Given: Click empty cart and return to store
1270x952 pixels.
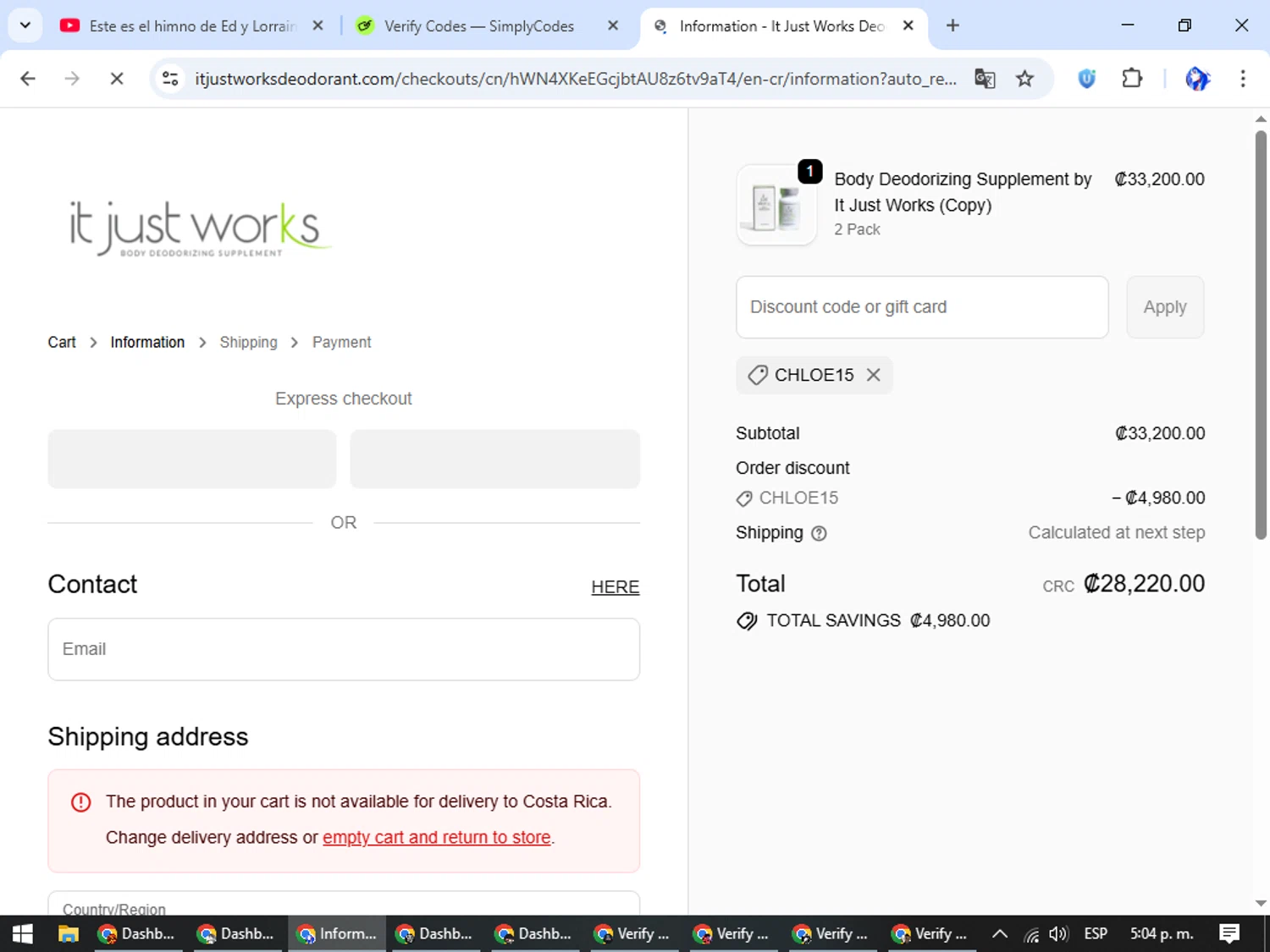Looking at the screenshot, I should [x=437, y=837].
